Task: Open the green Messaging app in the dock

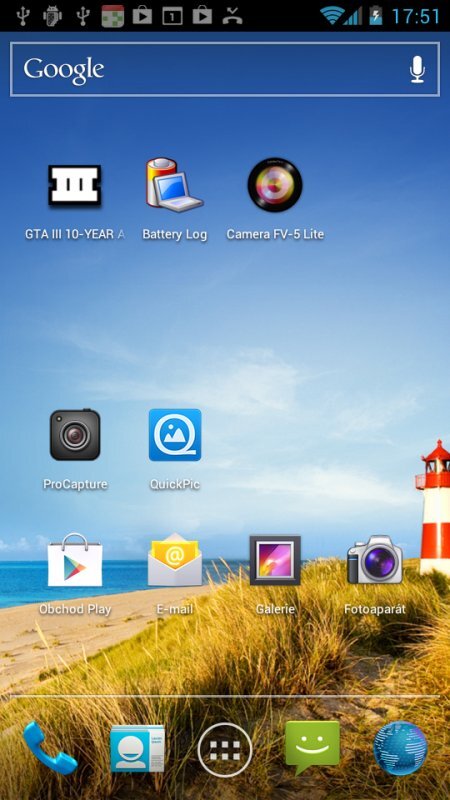Action: [312, 748]
